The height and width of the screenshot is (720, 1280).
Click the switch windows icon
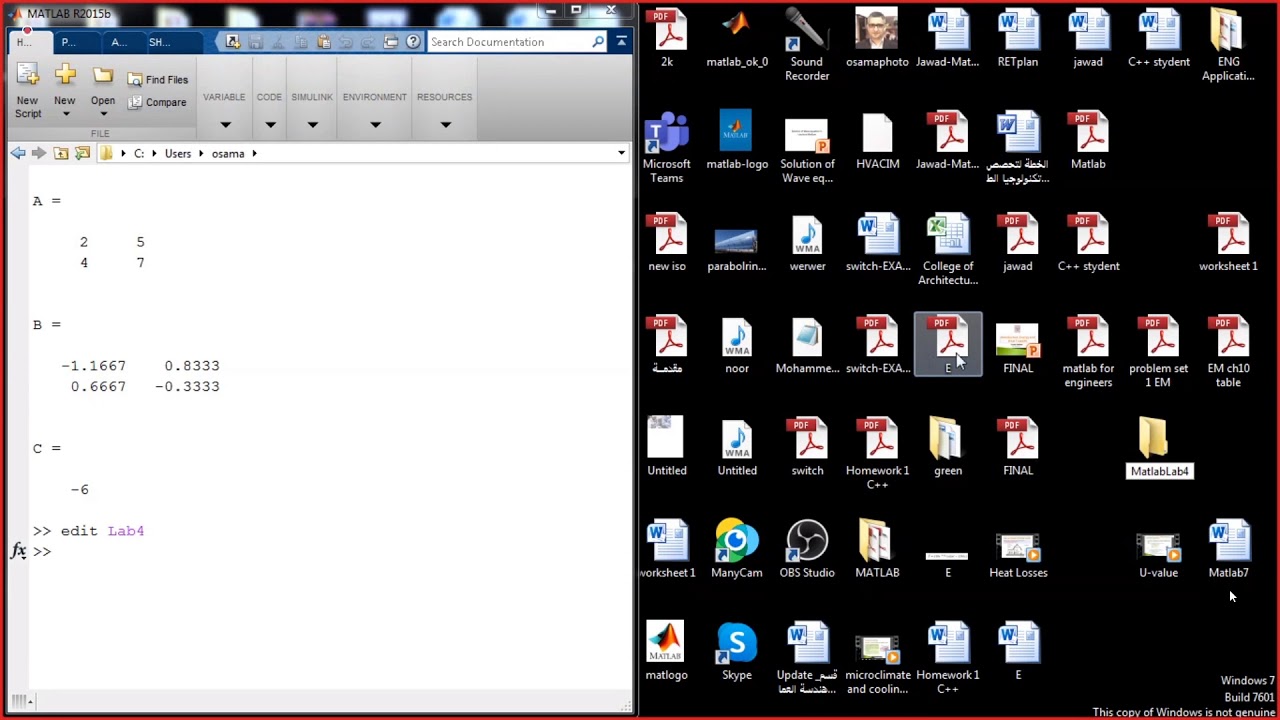(391, 42)
